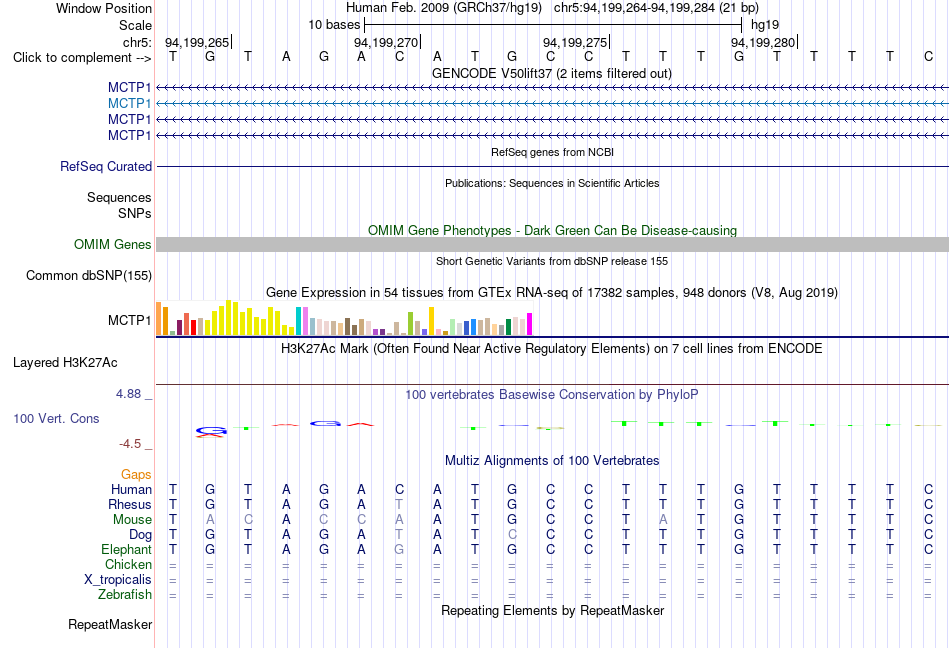Click the dark green bar in the GTEx chart
Viewport: 950px width, 648px height.
(508, 327)
